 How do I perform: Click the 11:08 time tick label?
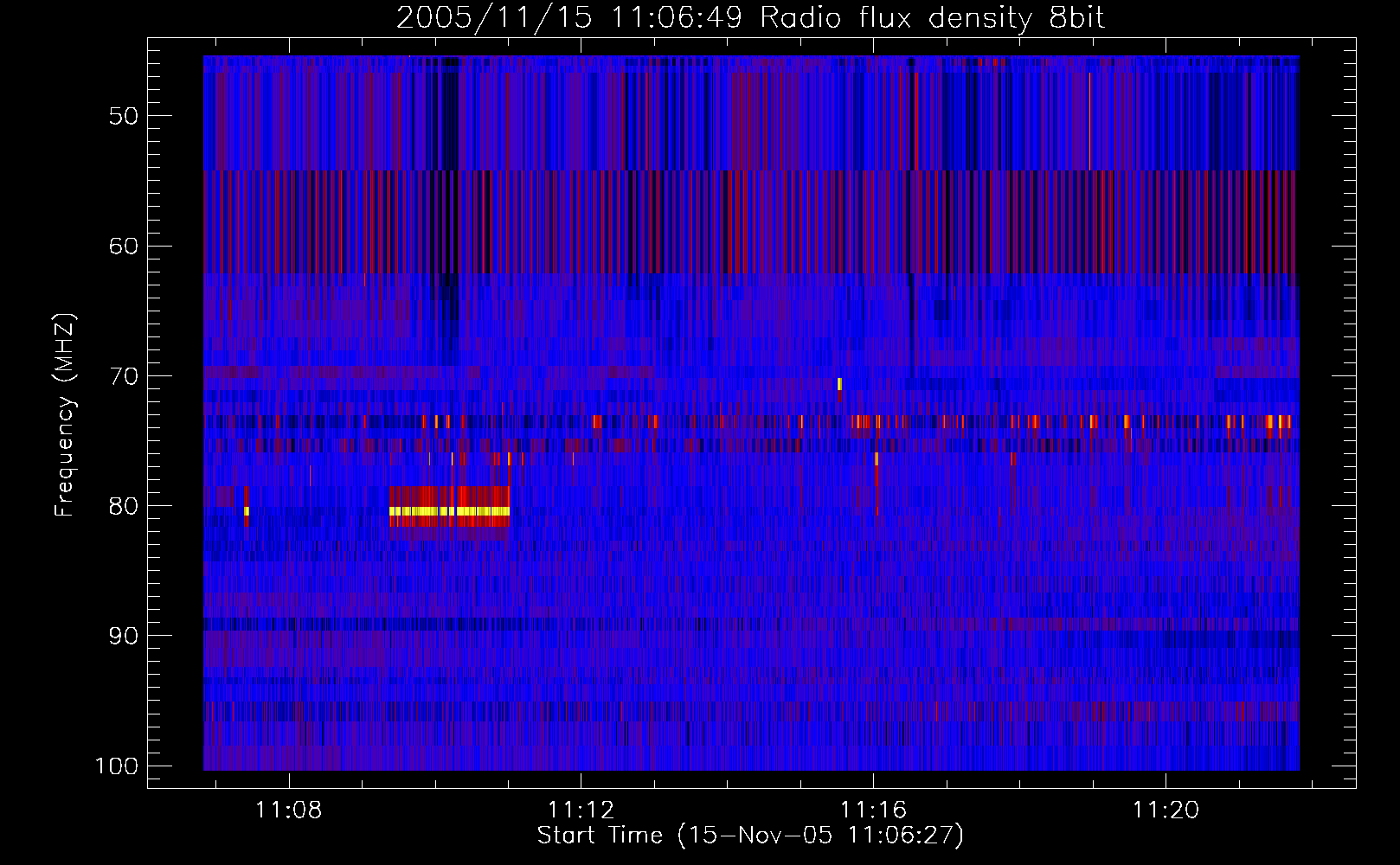[x=288, y=811]
